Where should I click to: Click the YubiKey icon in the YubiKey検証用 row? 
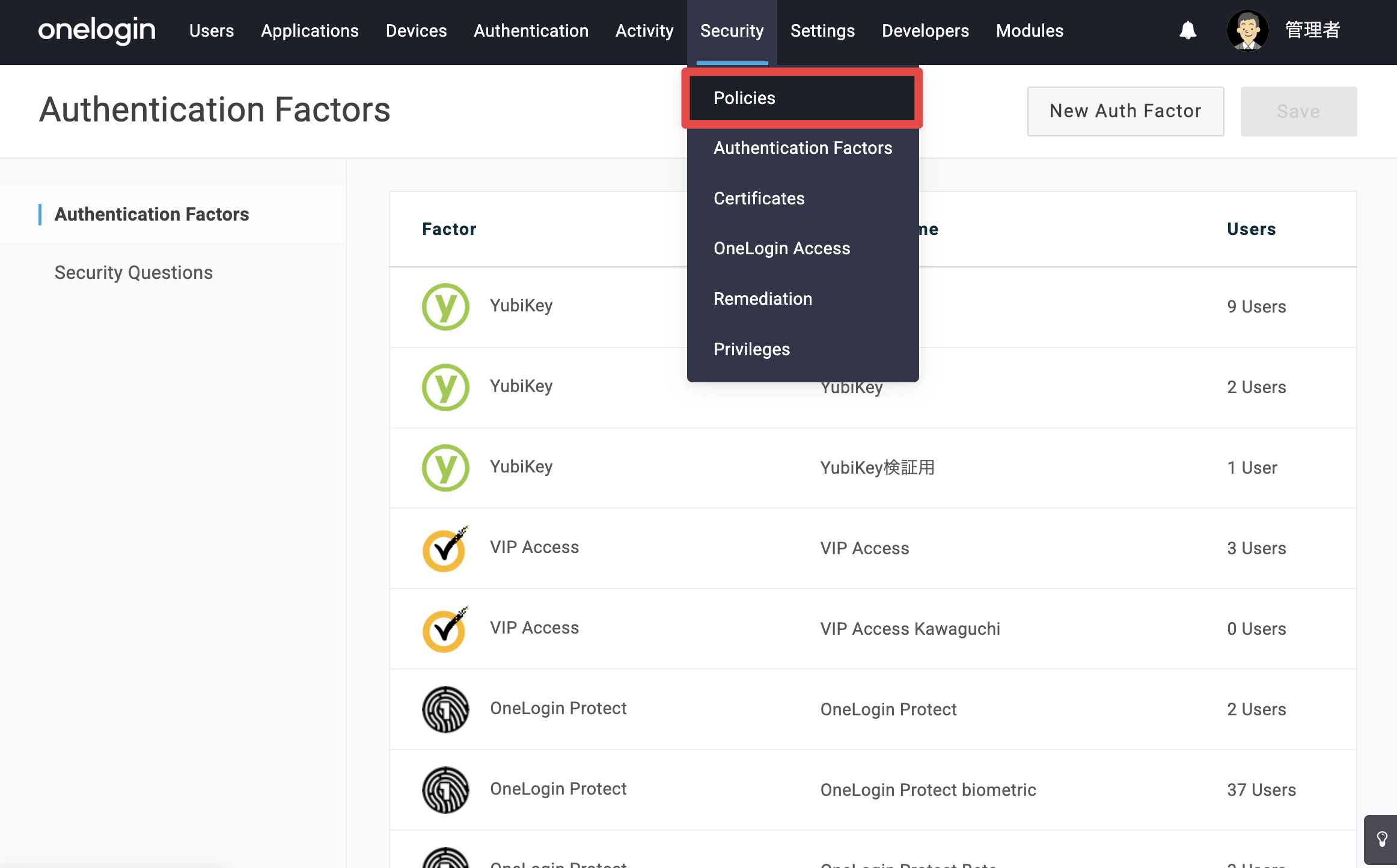445,468
